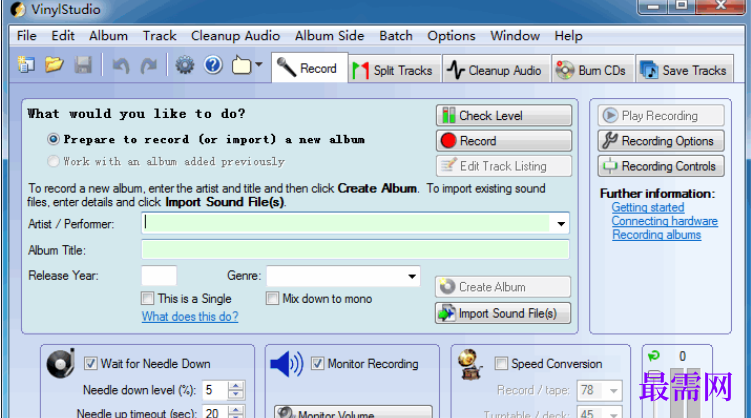Expand the folder icon dropdown arrow

pos(259,64)
